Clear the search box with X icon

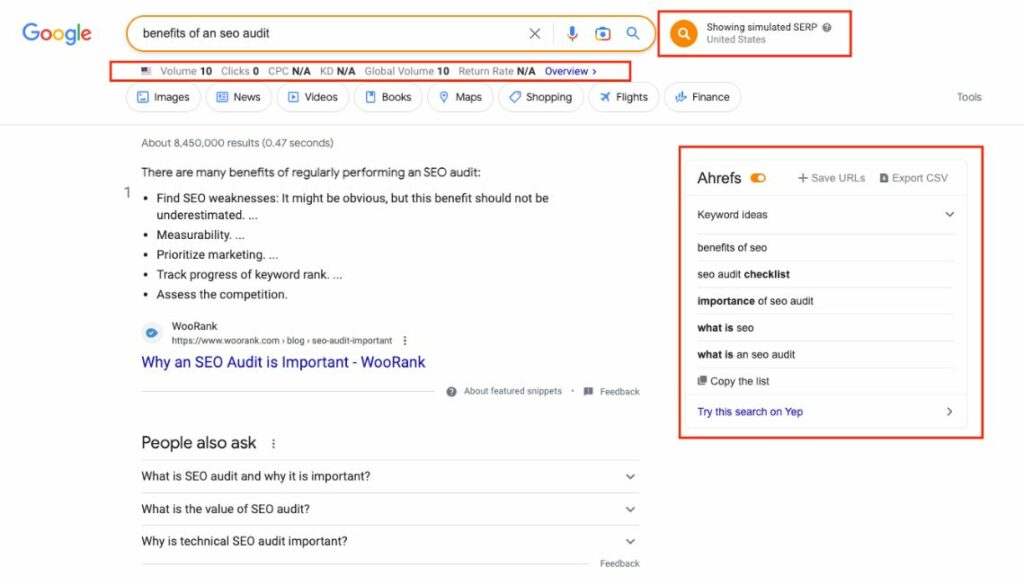click(x=535, y=34)
